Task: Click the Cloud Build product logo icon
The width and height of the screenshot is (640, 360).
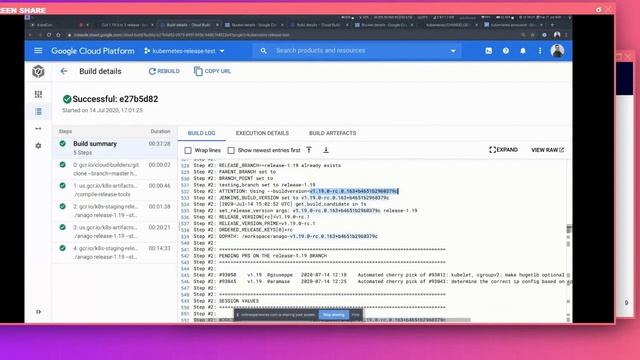Action: pos(38,71)
